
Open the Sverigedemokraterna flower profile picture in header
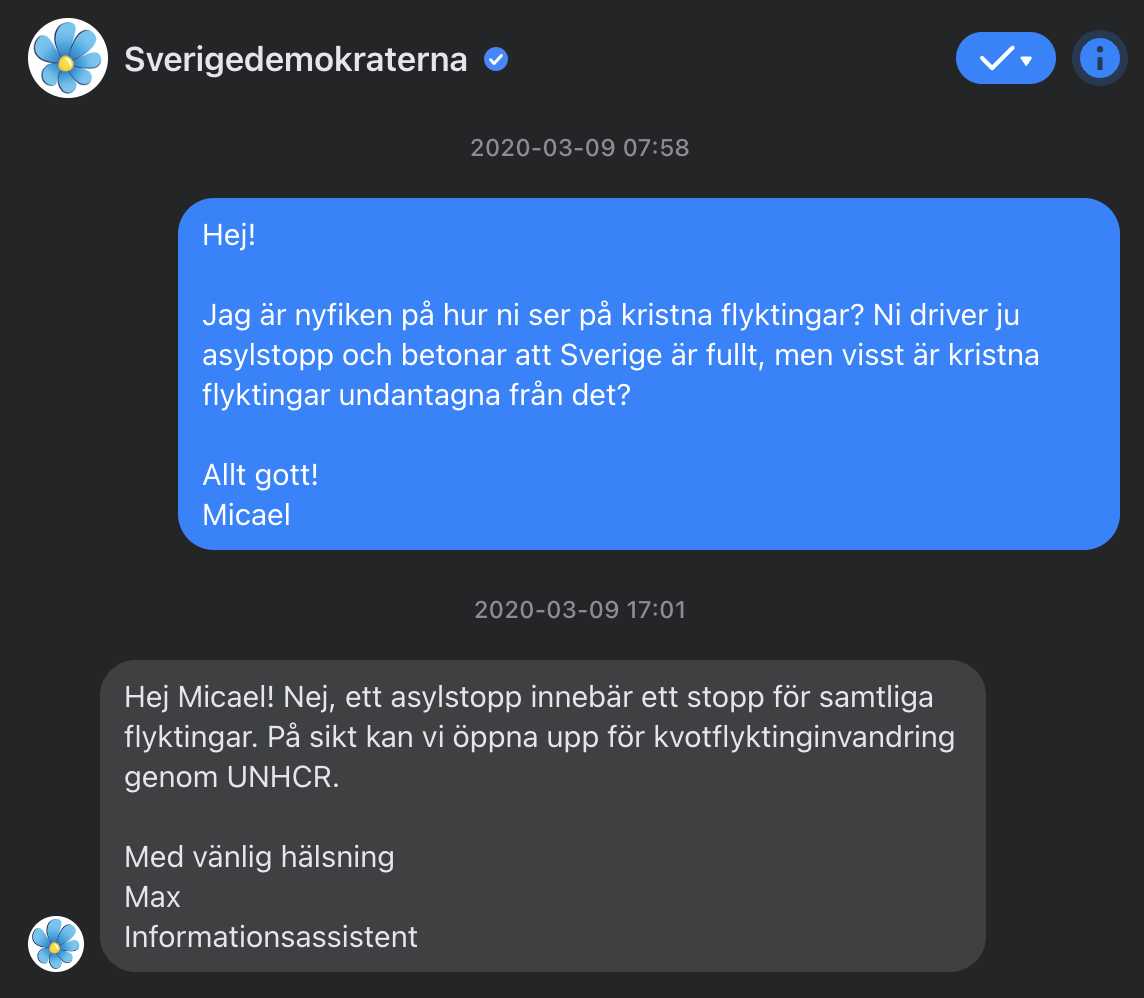67,59
